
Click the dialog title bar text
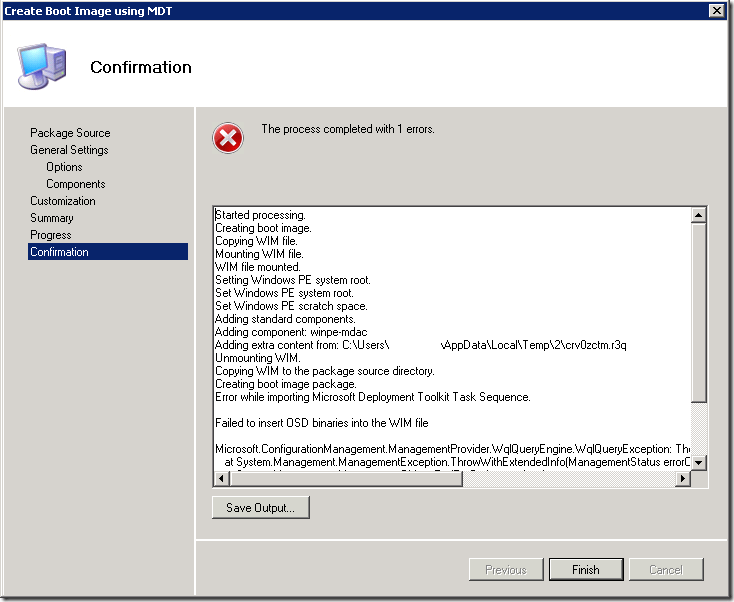tap(88, 11)
